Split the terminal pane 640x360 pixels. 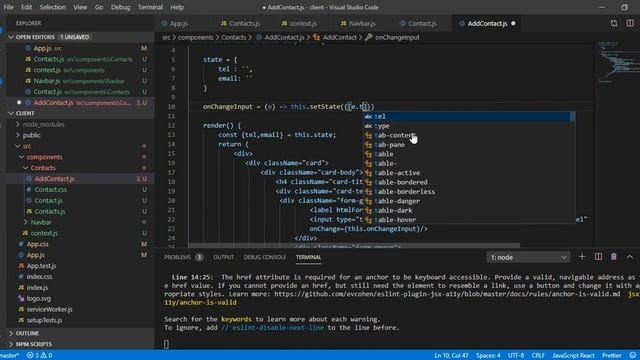598,257
